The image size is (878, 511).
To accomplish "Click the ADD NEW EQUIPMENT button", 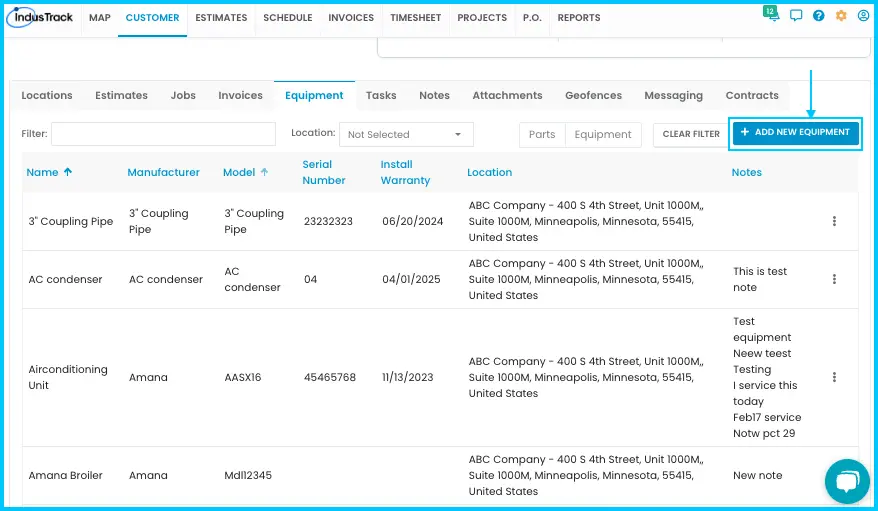I will pos(796,133).
